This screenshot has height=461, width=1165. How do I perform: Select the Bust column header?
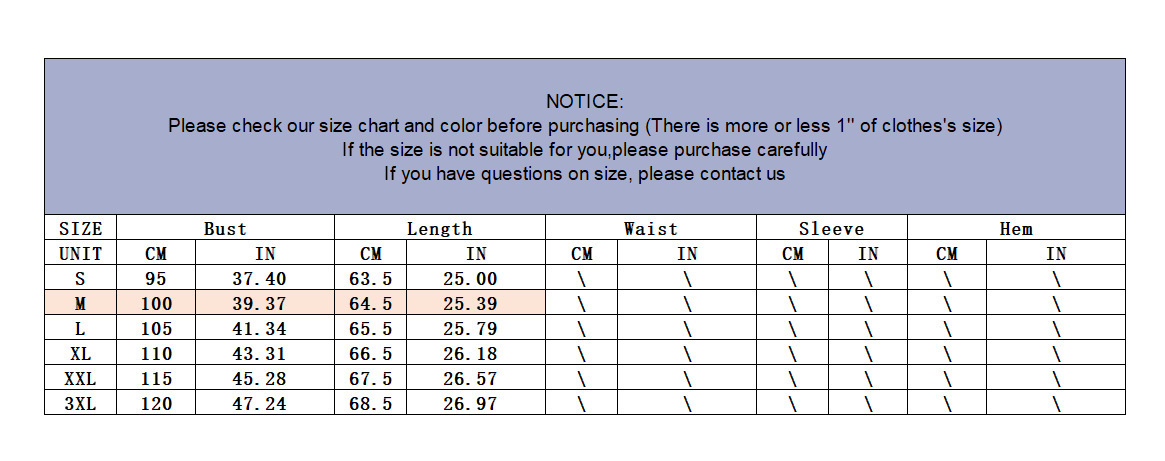tap(225, 229)
